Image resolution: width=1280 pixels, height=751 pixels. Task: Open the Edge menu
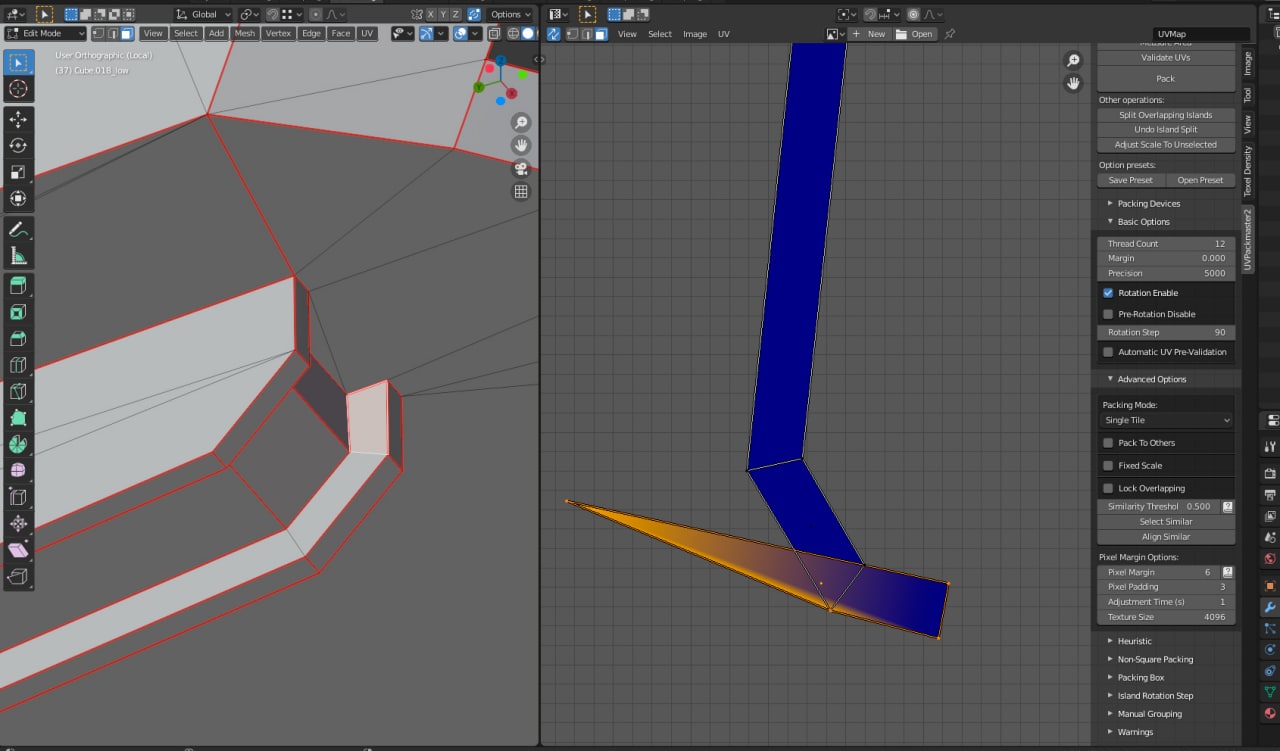click(311, 33)
